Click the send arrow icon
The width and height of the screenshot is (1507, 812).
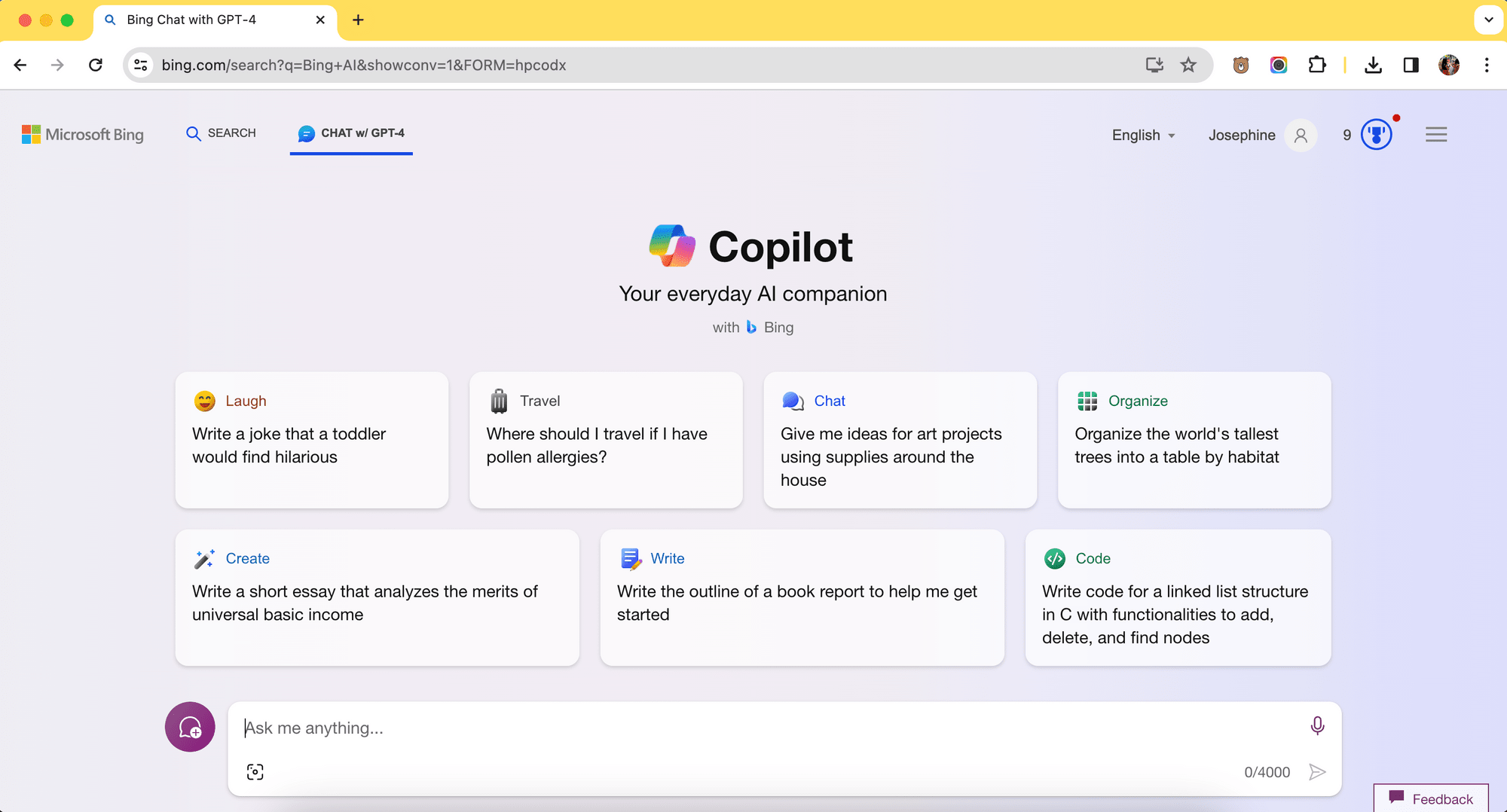[x=1317, y=772]
